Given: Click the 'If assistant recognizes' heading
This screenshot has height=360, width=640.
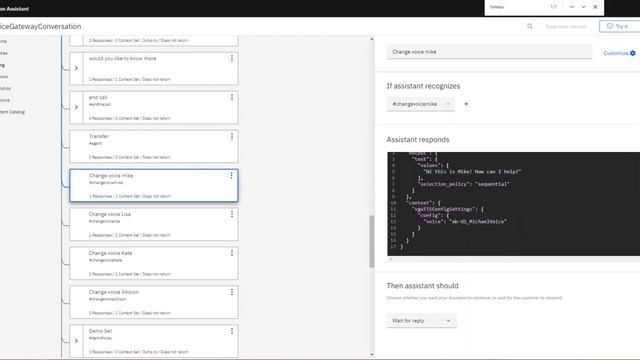Looking at the screenshot, I should [423, 86].
